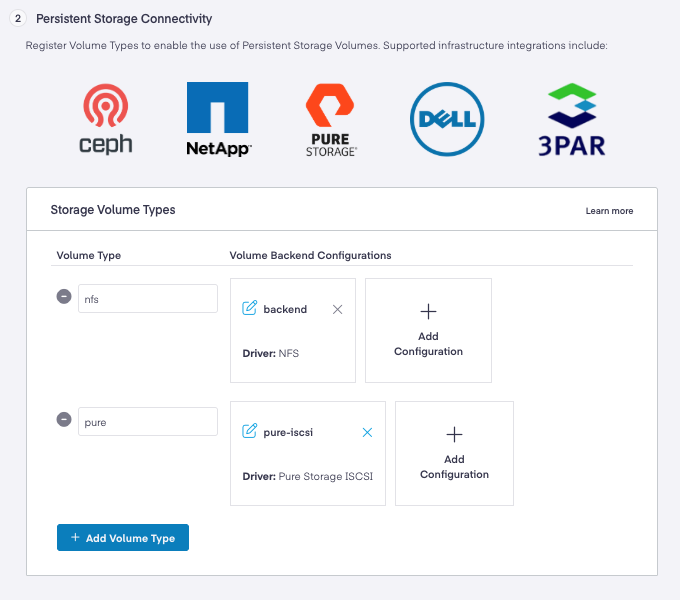680x600 pixels.
Task: Select the pure-iscsi configuration card
Action: point(307,476)
